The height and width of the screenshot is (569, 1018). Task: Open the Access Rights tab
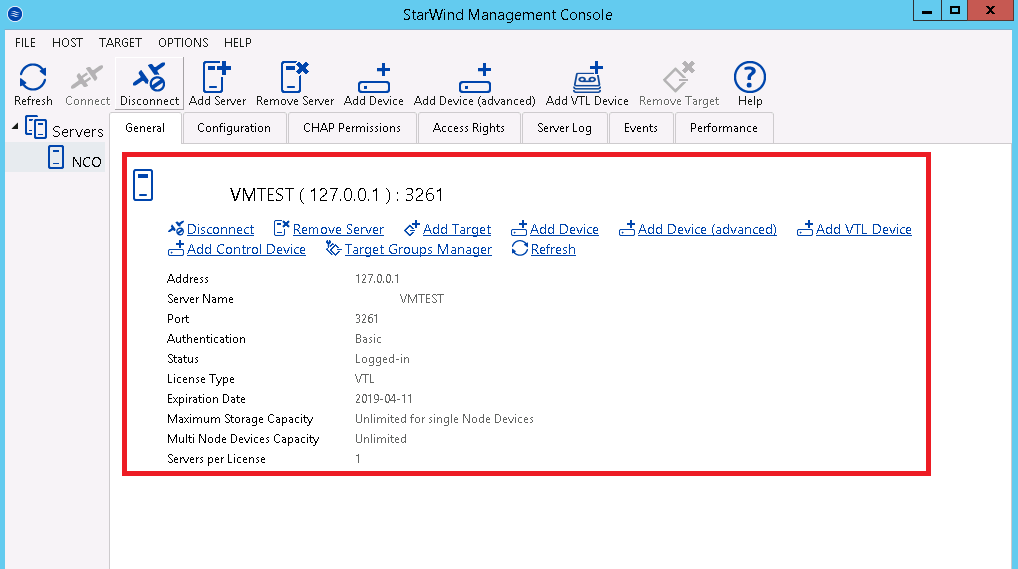coord(469,128)
